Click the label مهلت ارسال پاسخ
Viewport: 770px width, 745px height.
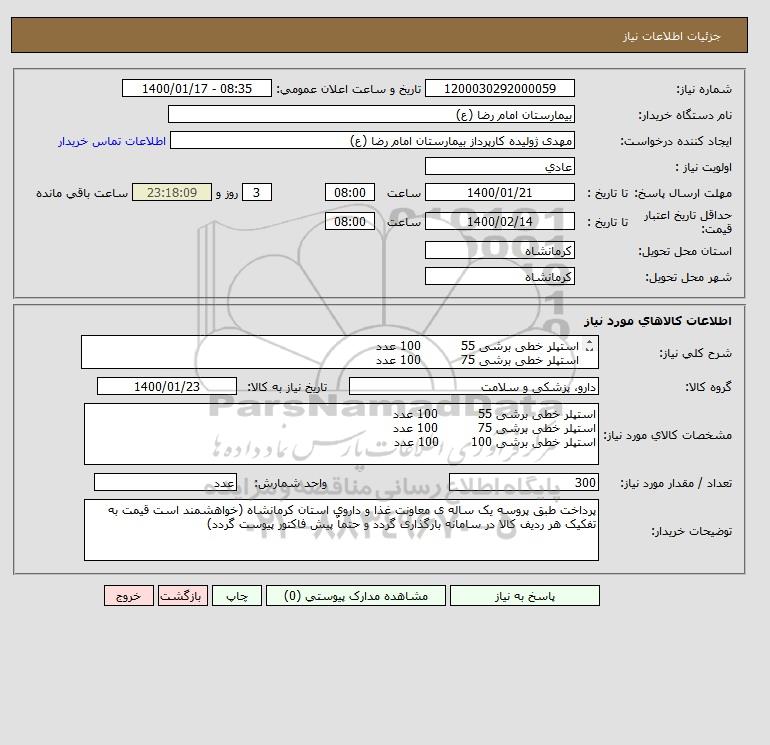coord(683,193)
